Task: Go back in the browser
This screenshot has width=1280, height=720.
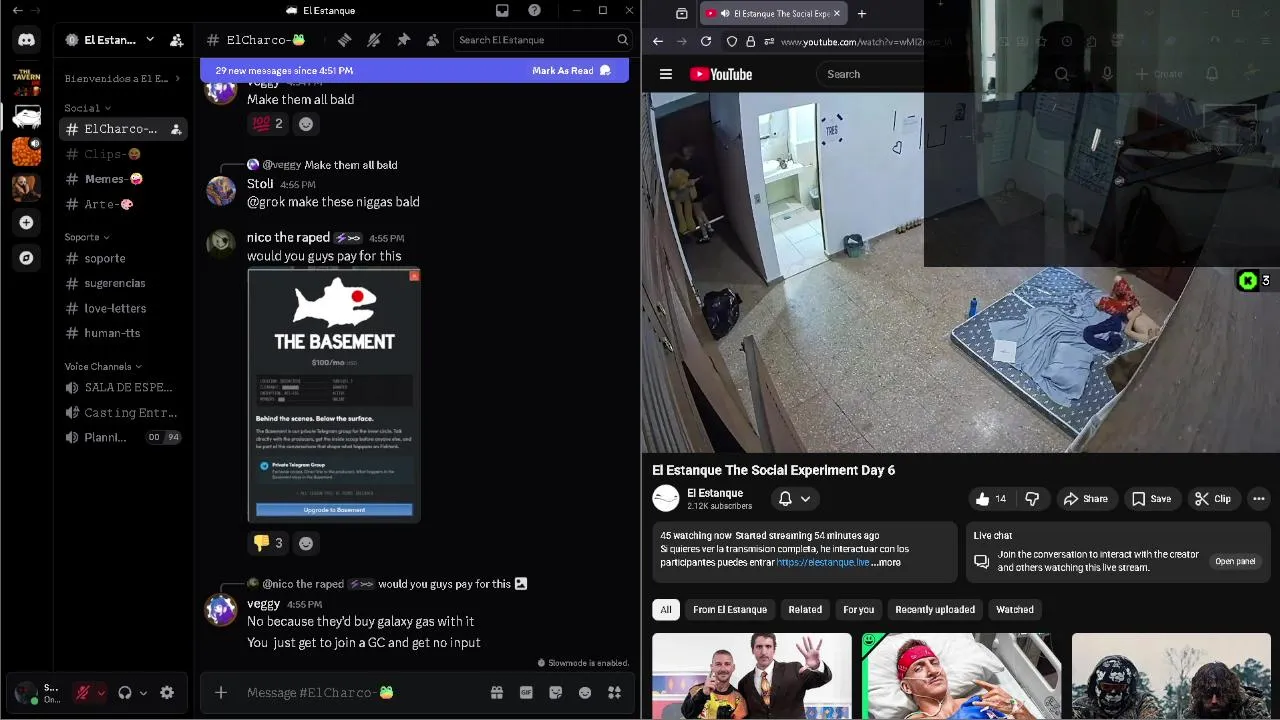Action: click(657, 41)
